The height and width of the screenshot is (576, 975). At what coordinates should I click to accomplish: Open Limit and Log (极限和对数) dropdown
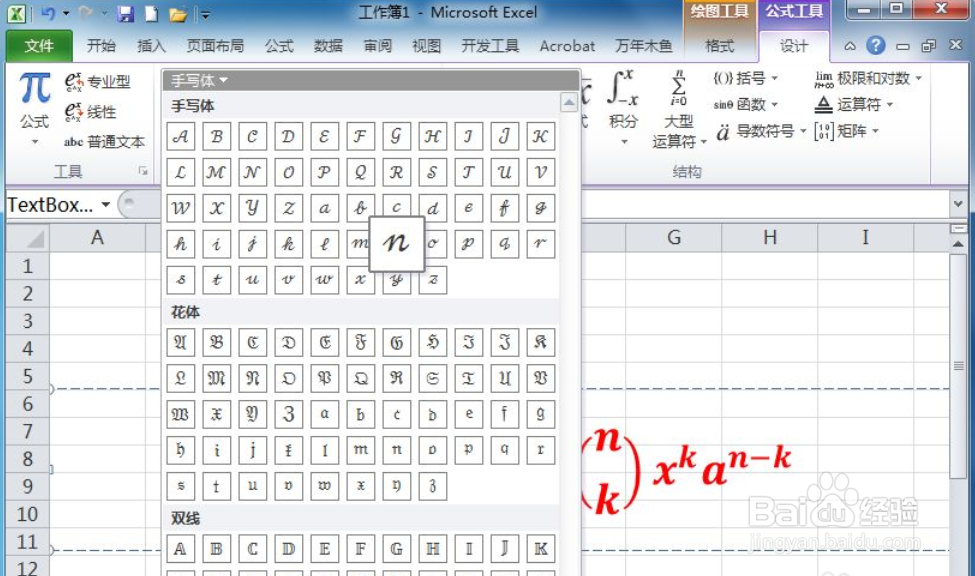click(868, 78)
